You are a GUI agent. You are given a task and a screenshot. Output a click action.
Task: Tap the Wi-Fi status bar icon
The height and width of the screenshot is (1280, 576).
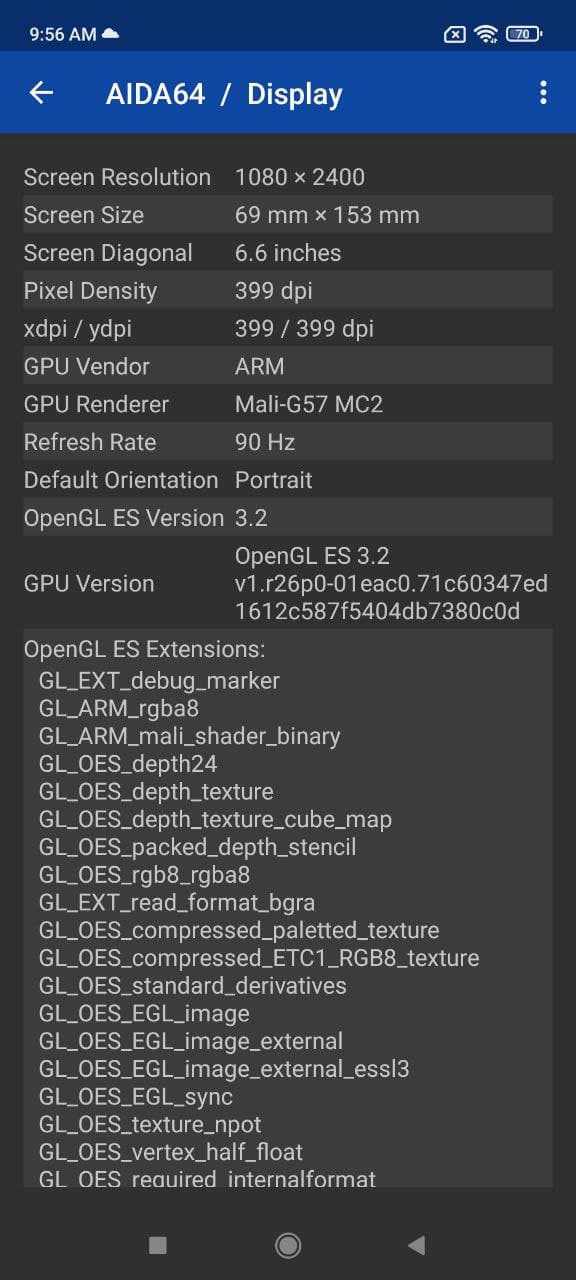[x=486, y=34]
